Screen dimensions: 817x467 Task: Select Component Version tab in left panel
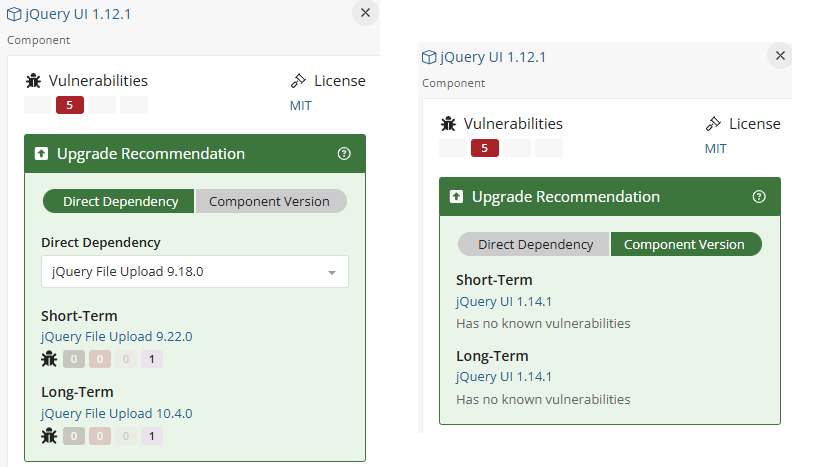pos(271,201)
